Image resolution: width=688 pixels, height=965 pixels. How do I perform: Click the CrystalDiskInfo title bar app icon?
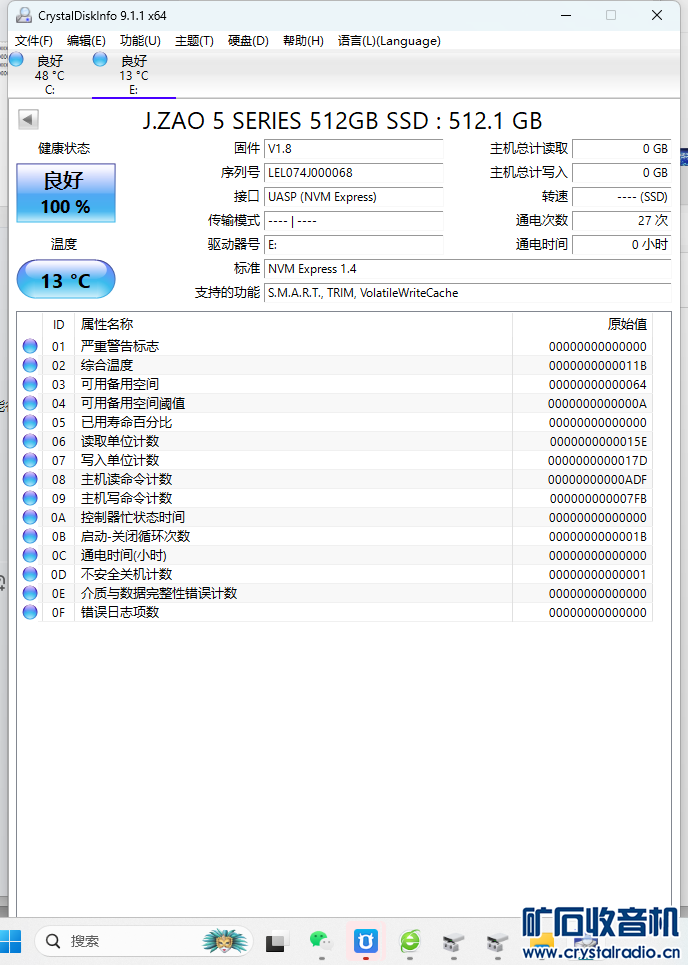point(23,15)
